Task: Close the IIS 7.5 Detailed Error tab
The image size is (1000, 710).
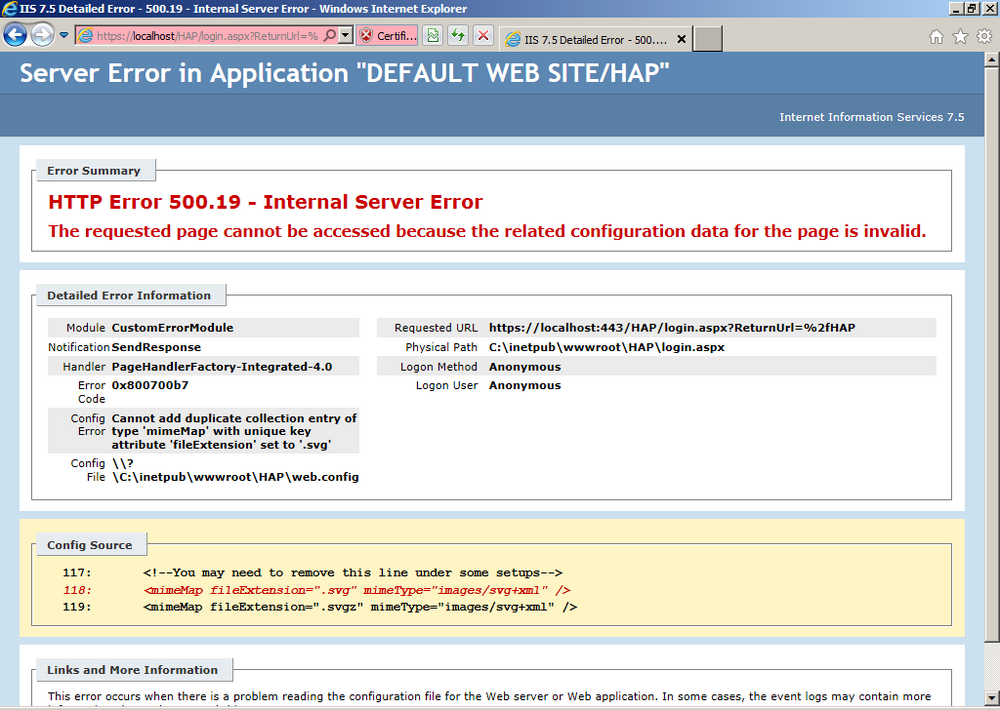Action: click(x=681, y=40)
